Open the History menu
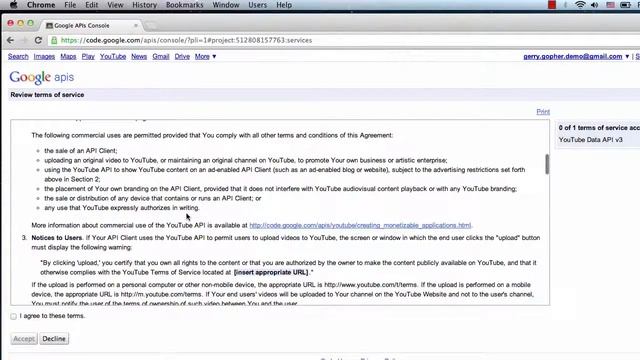 point(144,5)
